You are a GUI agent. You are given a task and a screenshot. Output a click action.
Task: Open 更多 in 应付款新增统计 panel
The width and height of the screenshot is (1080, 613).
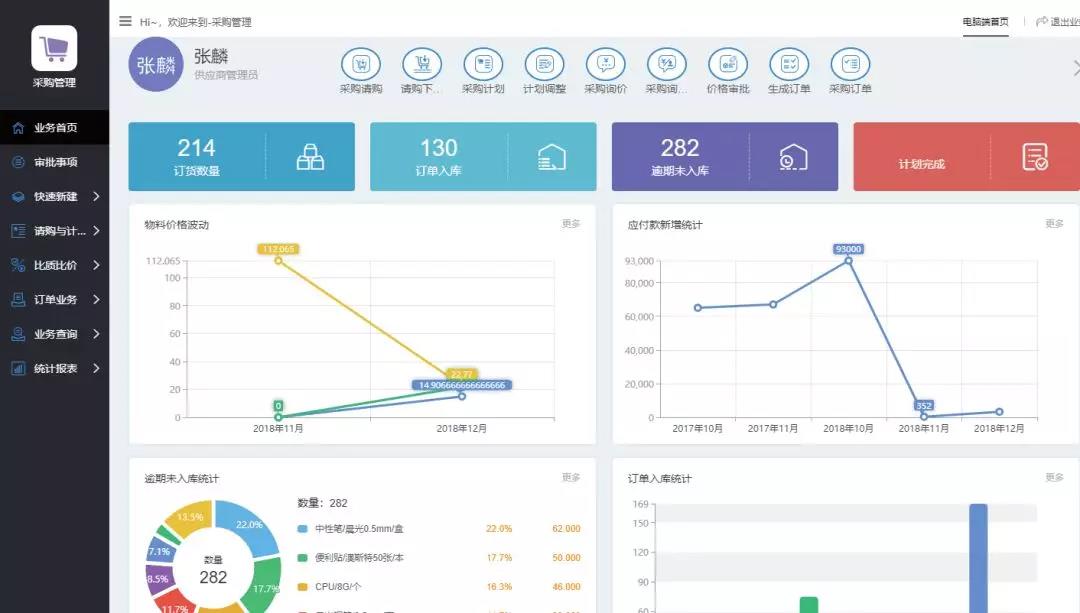tap(1055, 224)
